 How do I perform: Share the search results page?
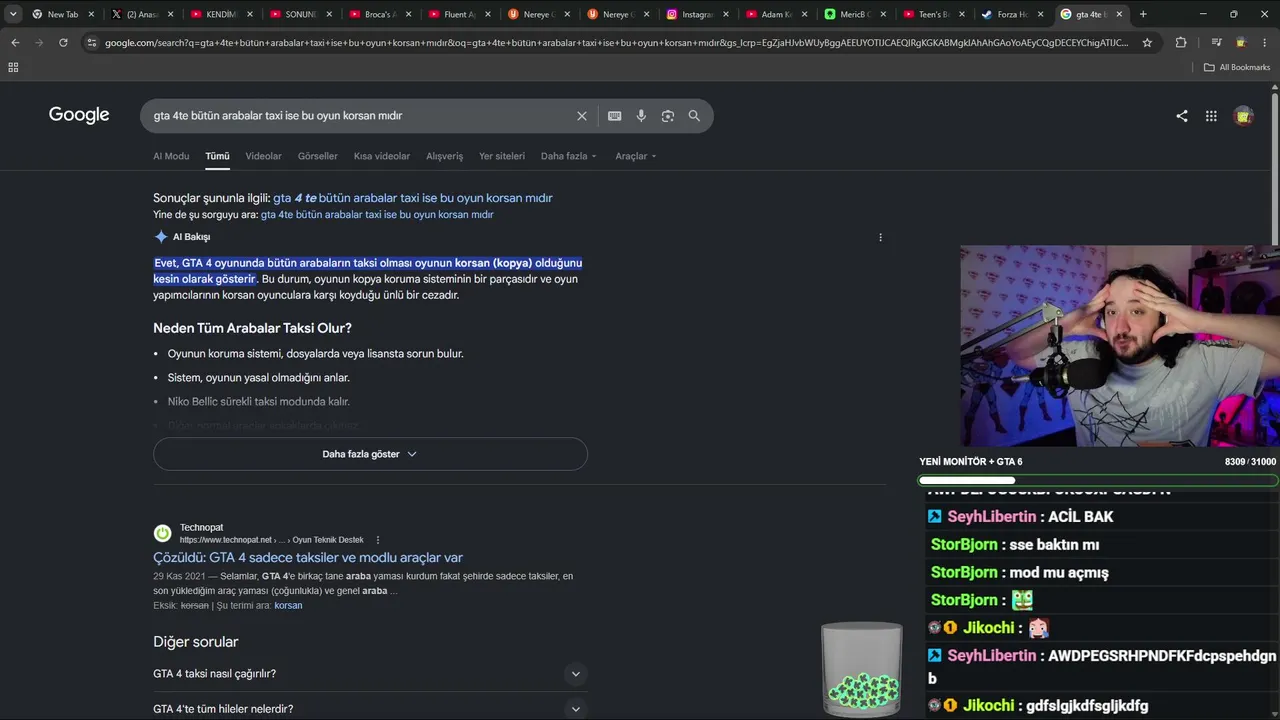tap(1182, 116)
